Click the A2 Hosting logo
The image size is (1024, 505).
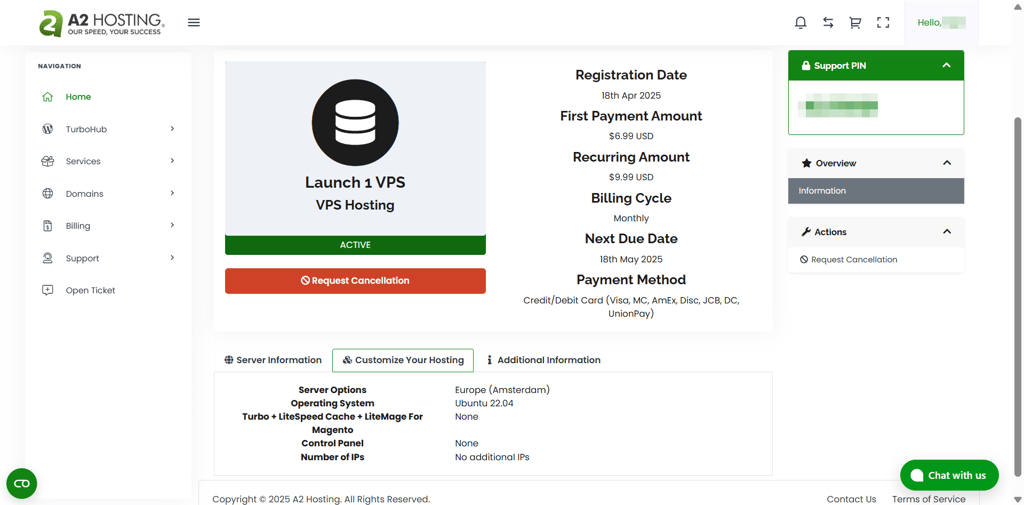(101, 22)
